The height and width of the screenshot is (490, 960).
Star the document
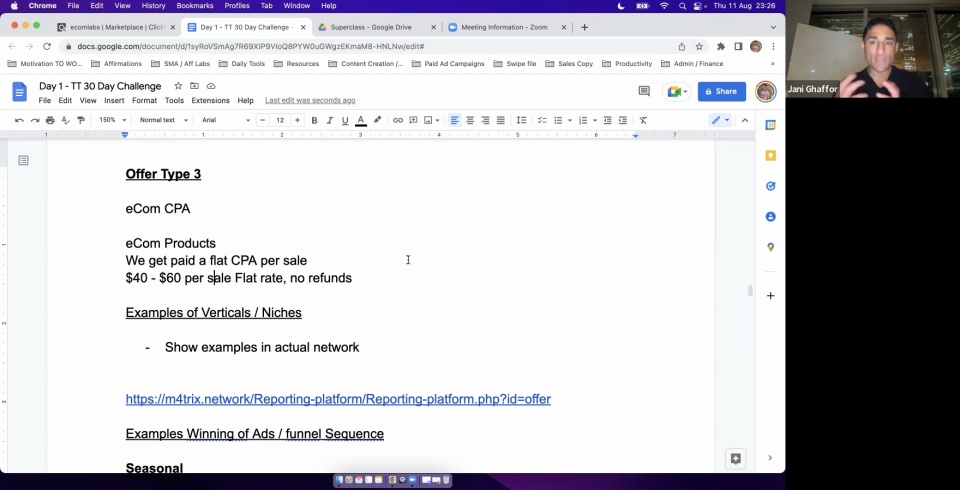(178, 86)
